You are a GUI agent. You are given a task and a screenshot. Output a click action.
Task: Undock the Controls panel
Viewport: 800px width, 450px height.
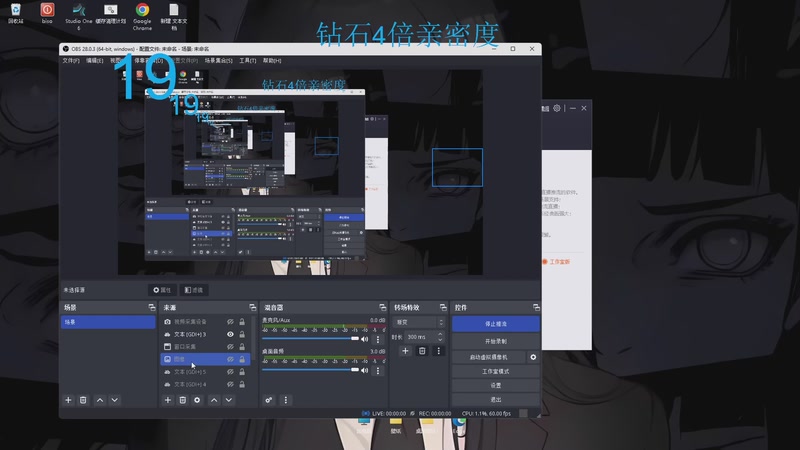click(x=536, y=307)
